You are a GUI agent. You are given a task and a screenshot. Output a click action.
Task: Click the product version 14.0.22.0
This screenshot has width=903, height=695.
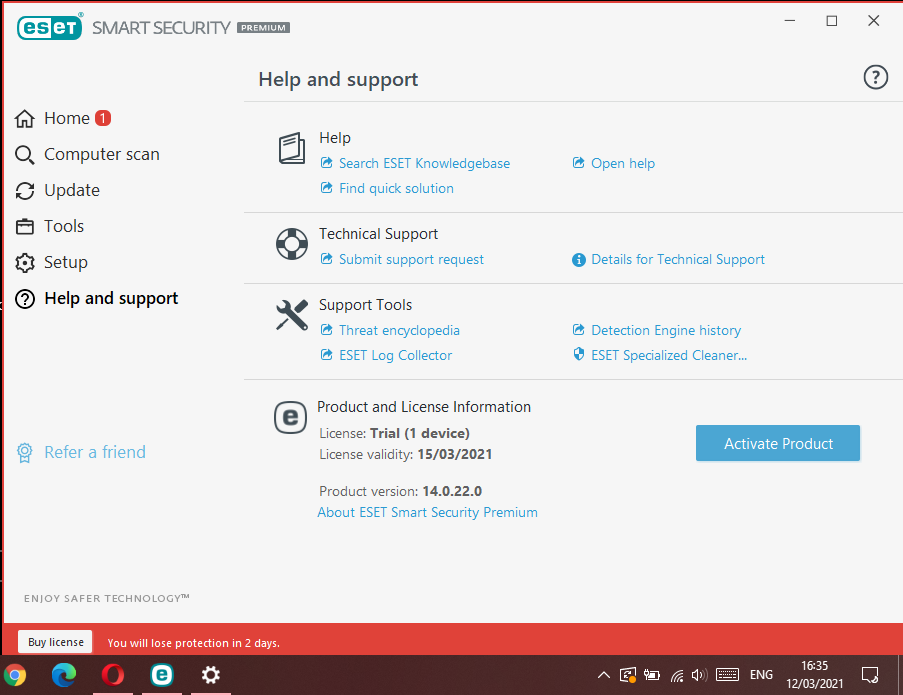(x=452, y=491)
